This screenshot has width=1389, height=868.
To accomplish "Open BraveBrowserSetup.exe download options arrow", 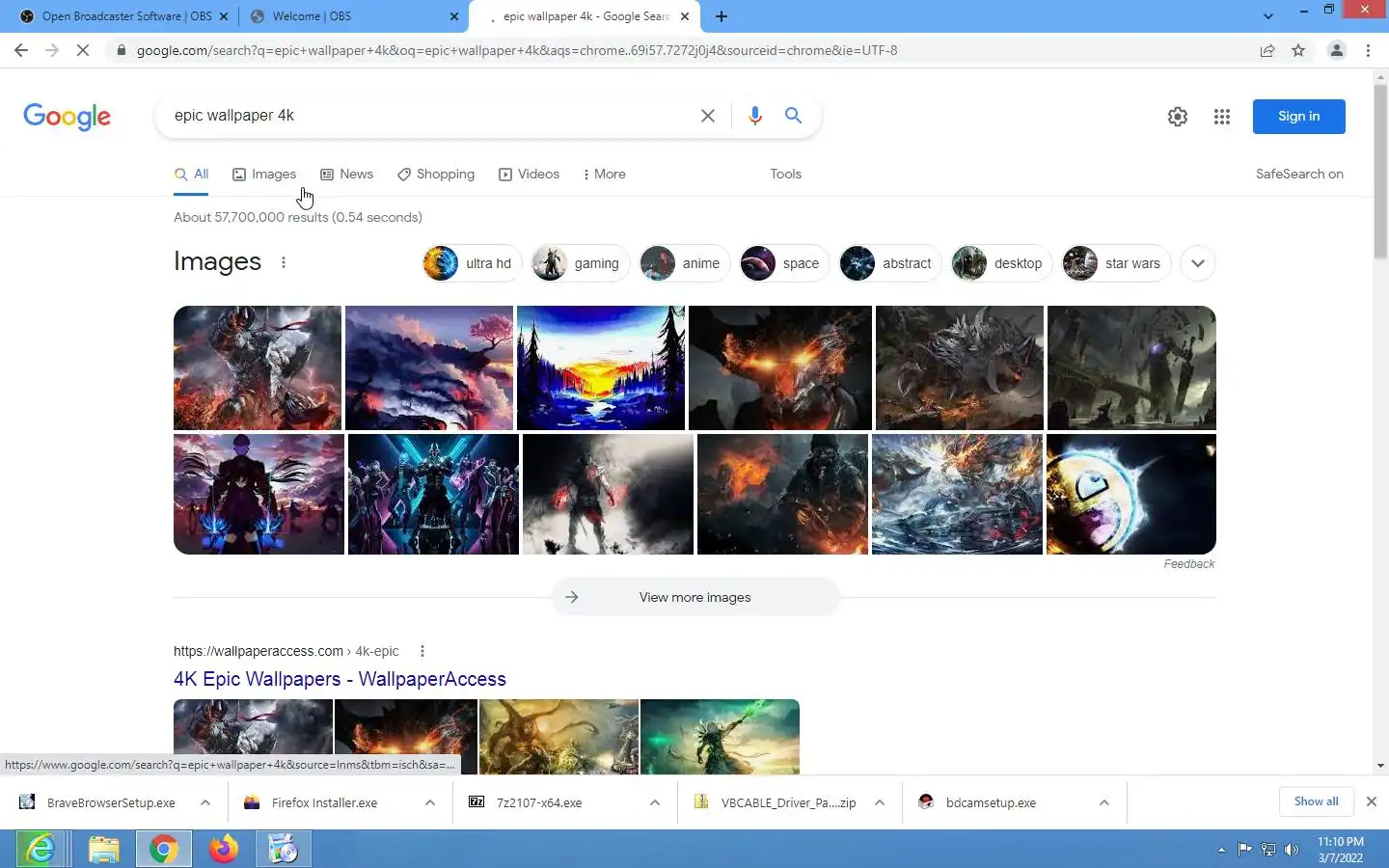I will click(204, 802).
